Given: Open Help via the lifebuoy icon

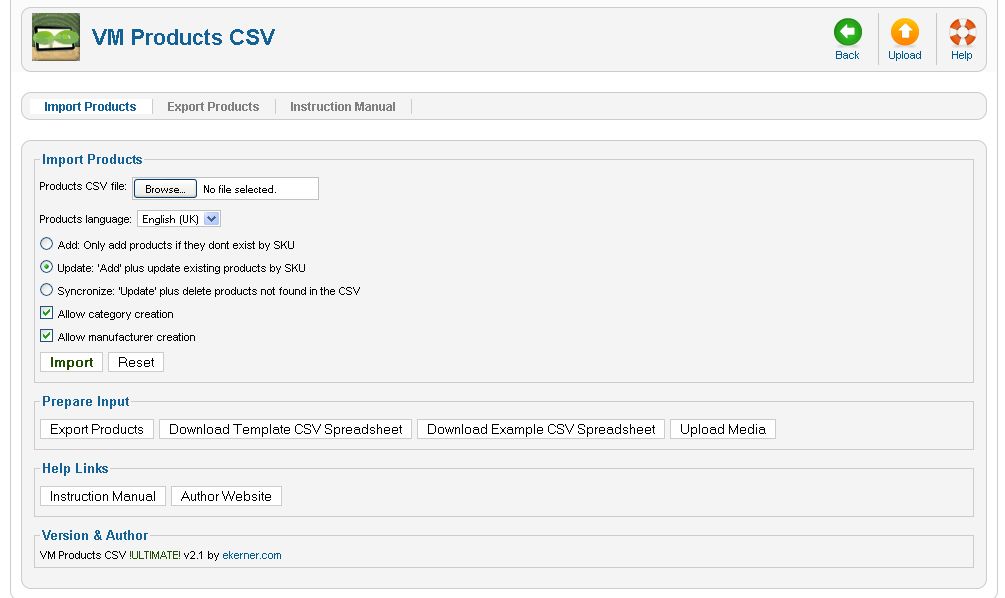Looking at the screenshot, I should pos(961,31).
